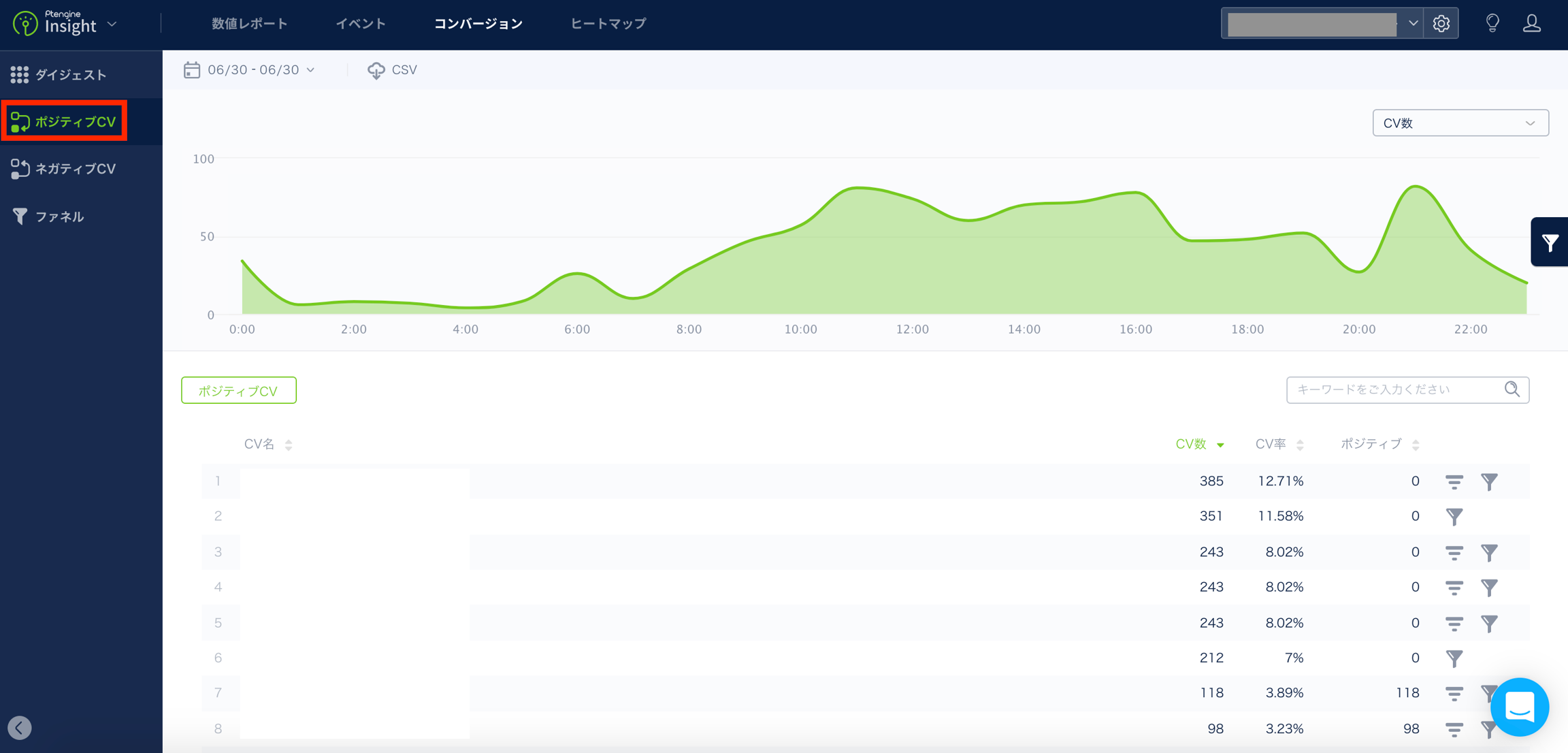Collapse sidebar with left arrow button
This screenshot has height=753, width=1568.
pyautogui.click(x=20, y=728)
